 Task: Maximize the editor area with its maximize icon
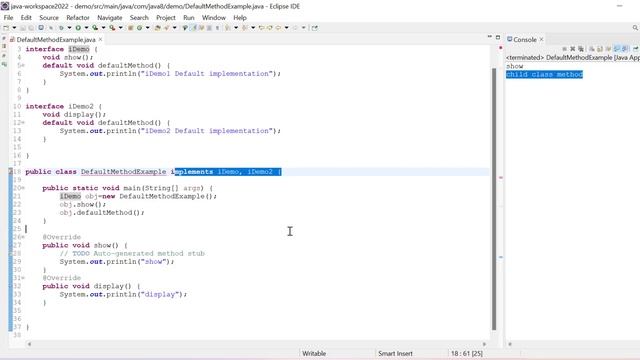click(x=498, y=37)
